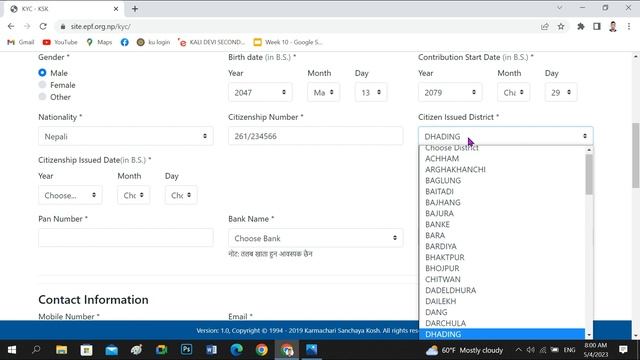Image resolution: width=640 pixels, height=360 pixels.
Task: Open Citizenship Issued Date Day dropdown
Action: tap(181, 195)
